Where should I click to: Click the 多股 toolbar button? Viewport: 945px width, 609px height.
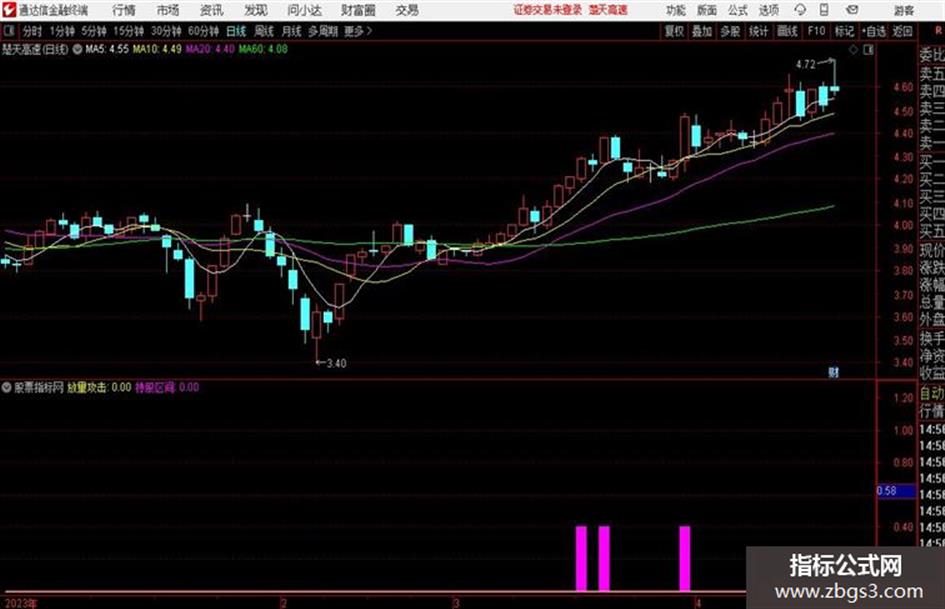tap(730, 31)
